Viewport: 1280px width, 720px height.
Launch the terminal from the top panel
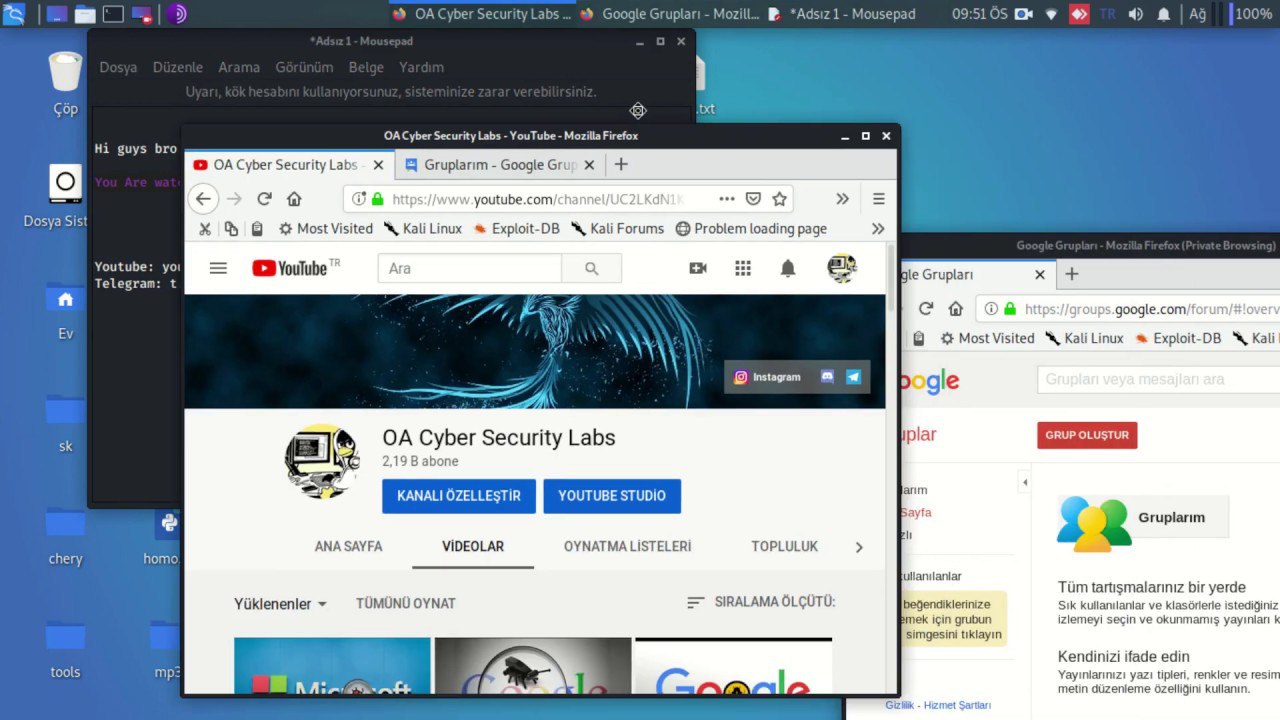pyautogui.click(x=113, y=14)
